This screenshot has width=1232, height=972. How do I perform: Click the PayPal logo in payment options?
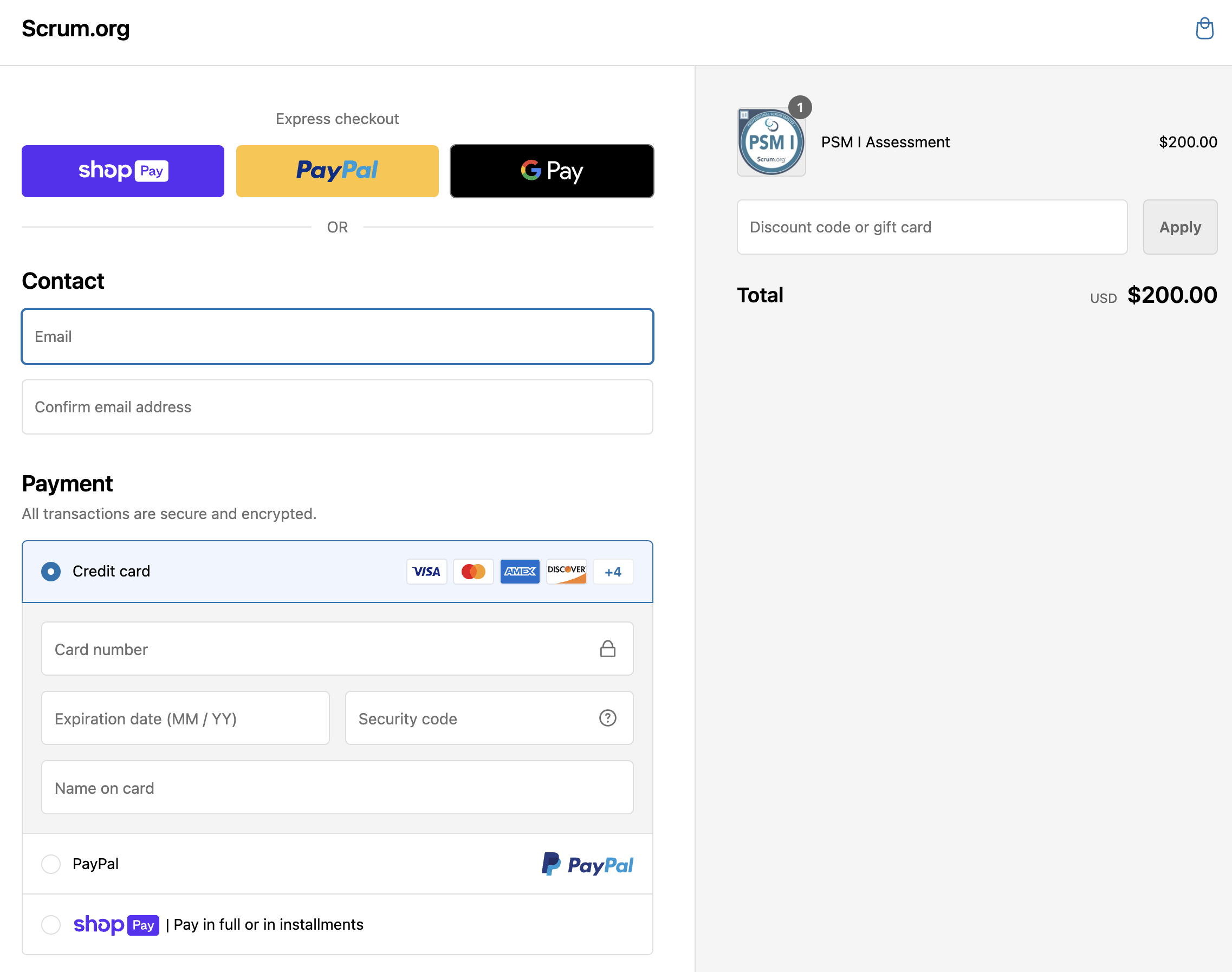point(587,864)
